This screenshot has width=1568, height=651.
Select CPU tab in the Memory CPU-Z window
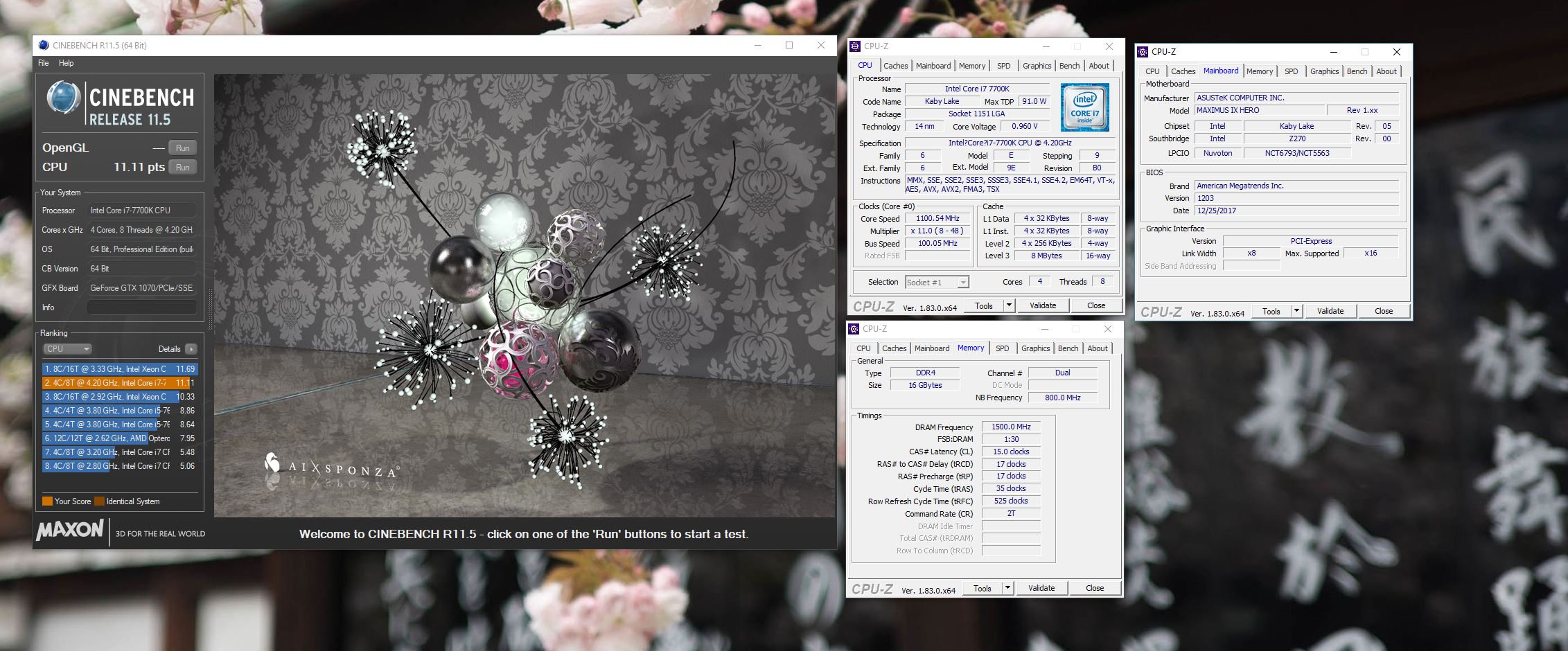pos(863,348)
